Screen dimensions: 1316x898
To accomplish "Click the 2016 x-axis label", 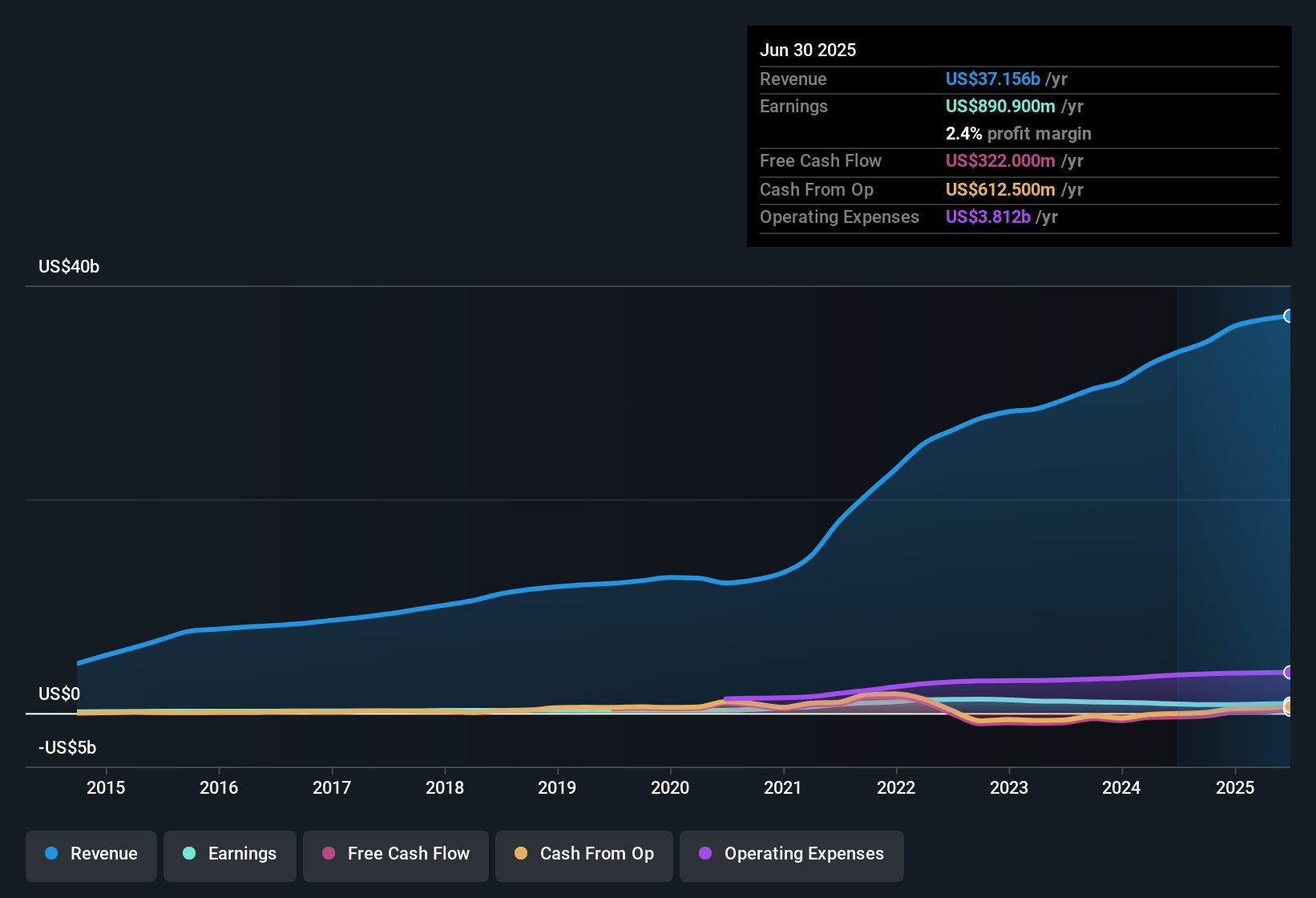I will tap(219, 787).
